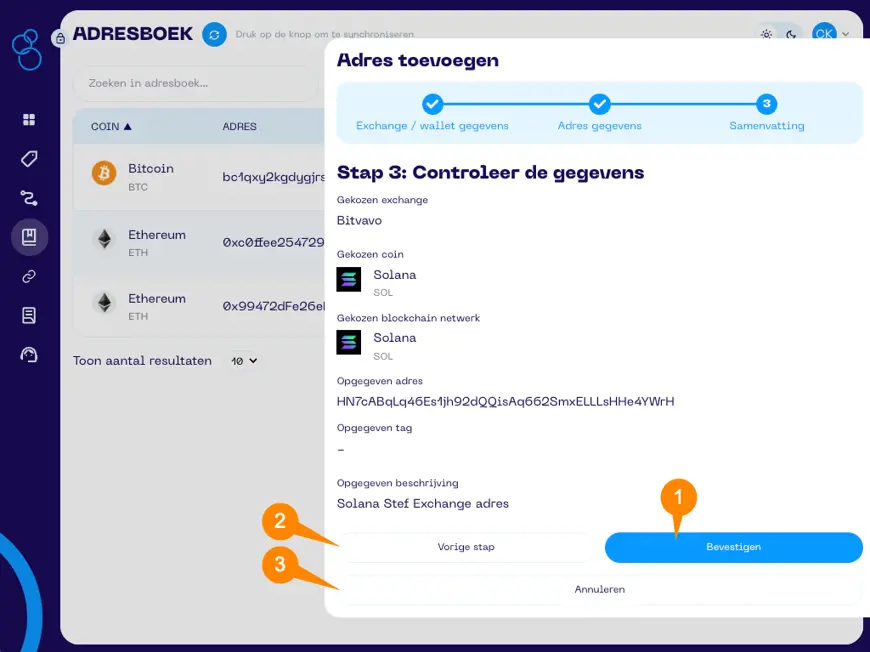This screenshot has height=652, width=870.
Task: Click the Zoeken in adresboek search field
Action: pyautogui.click(x=196, y=84)
